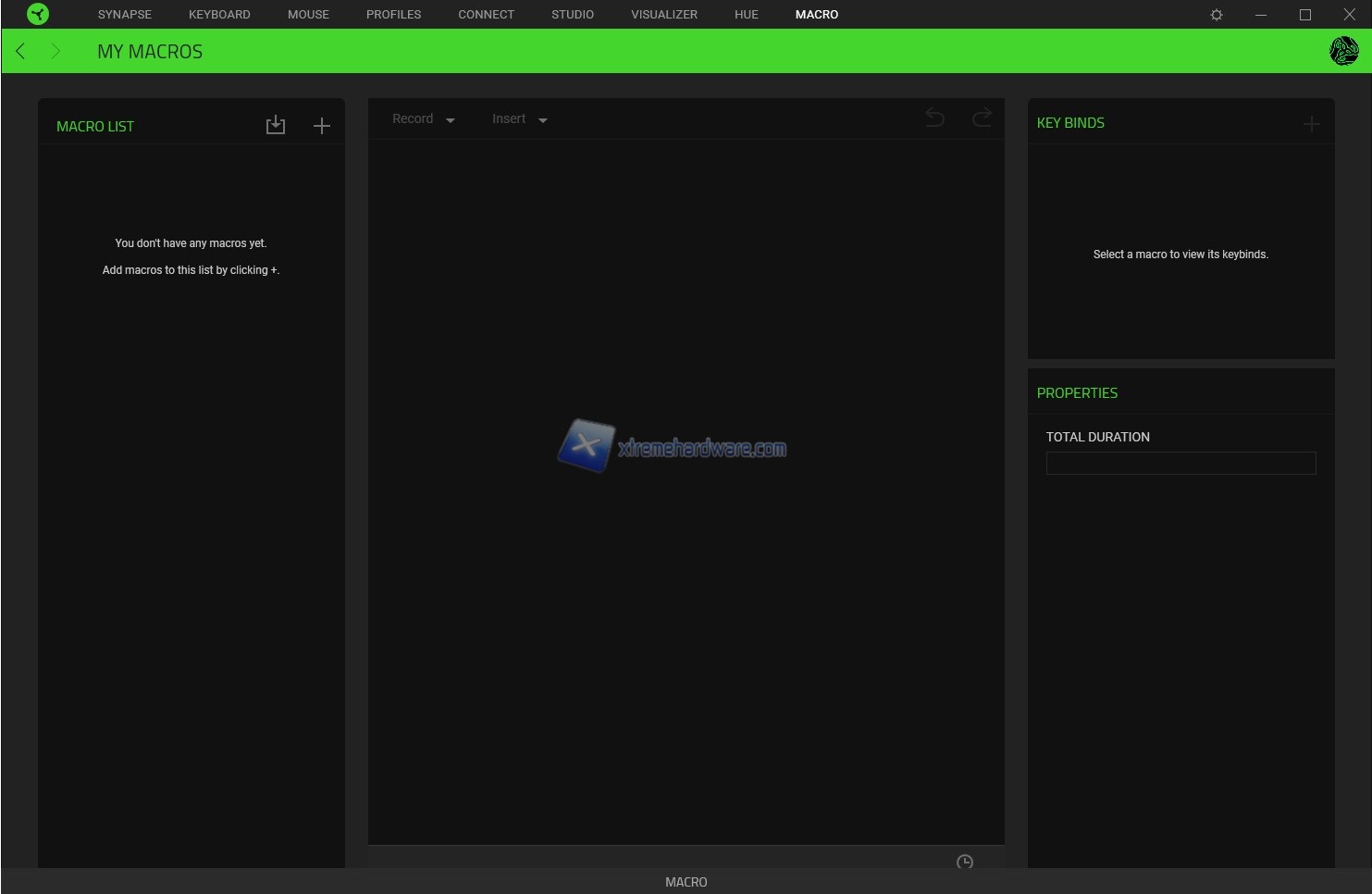Expand the Record dropdown
The image size is (1372, 894).
(424, 119)
